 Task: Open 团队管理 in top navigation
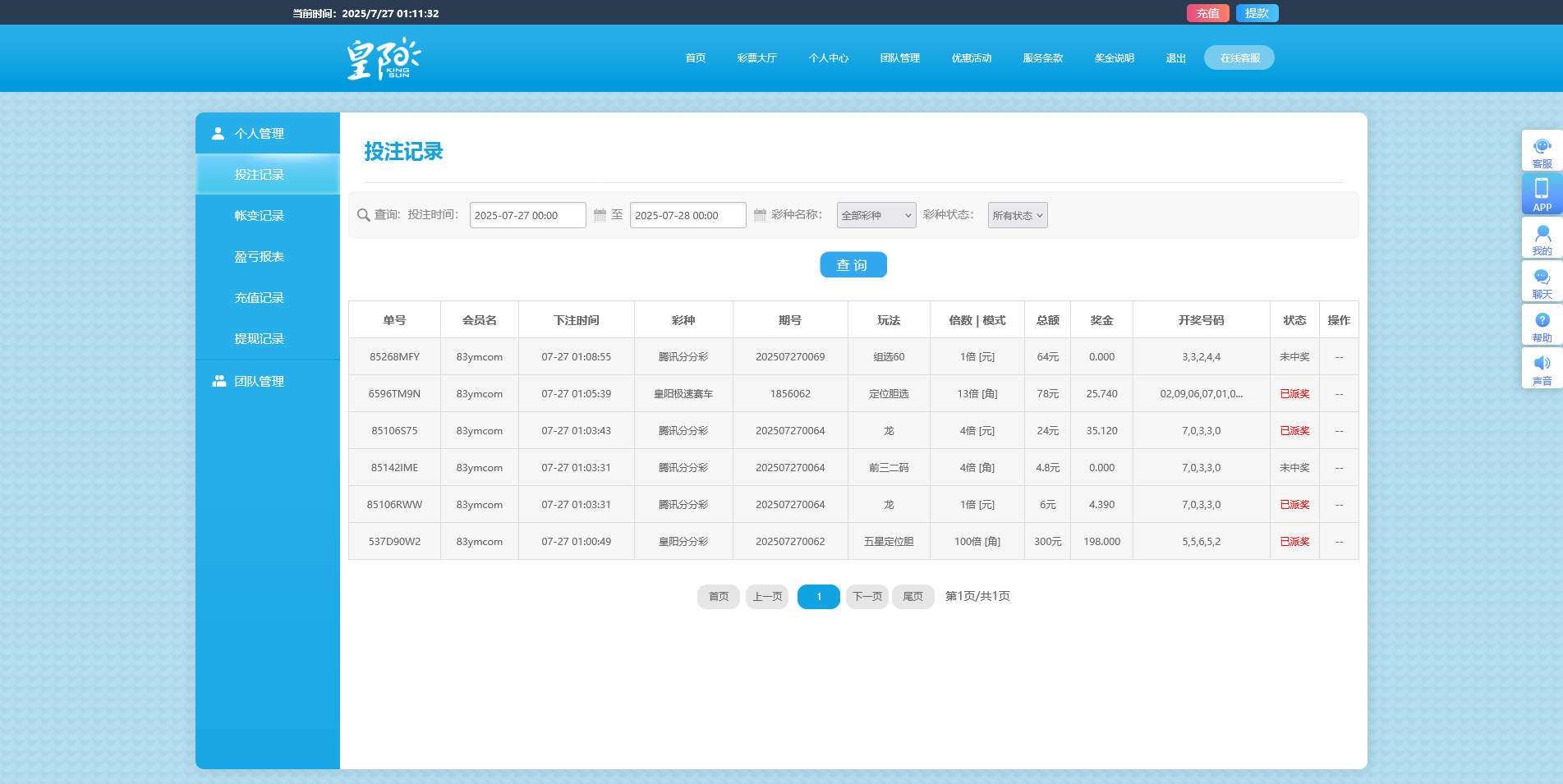coord(899,58)
